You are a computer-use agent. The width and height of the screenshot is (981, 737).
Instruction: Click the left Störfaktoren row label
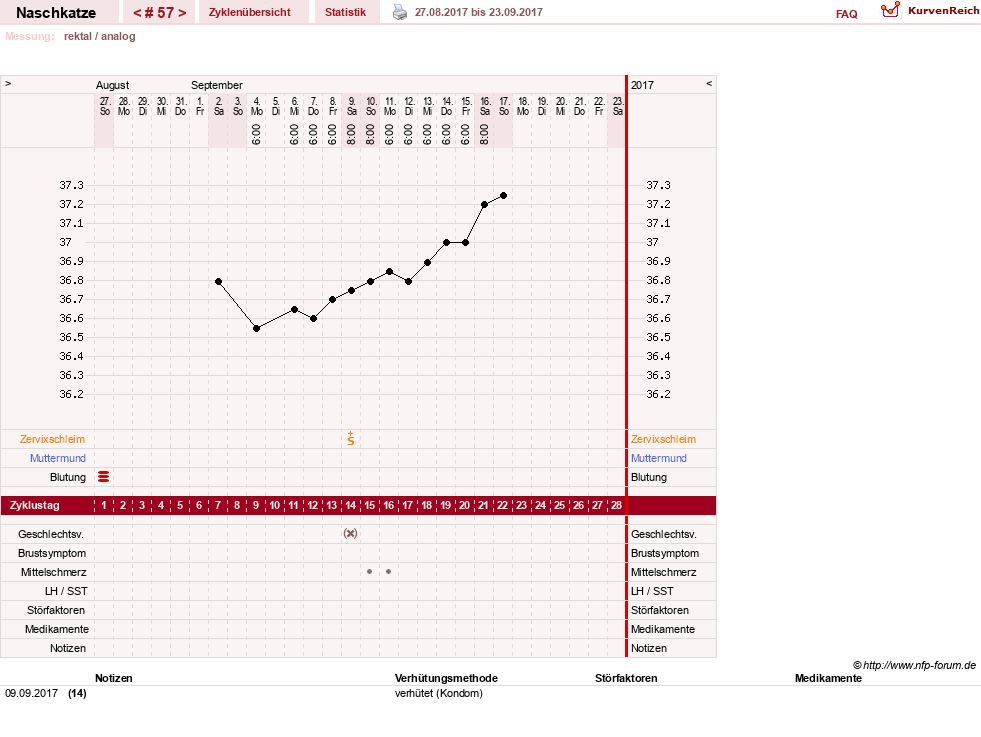(x=56, y=610)
